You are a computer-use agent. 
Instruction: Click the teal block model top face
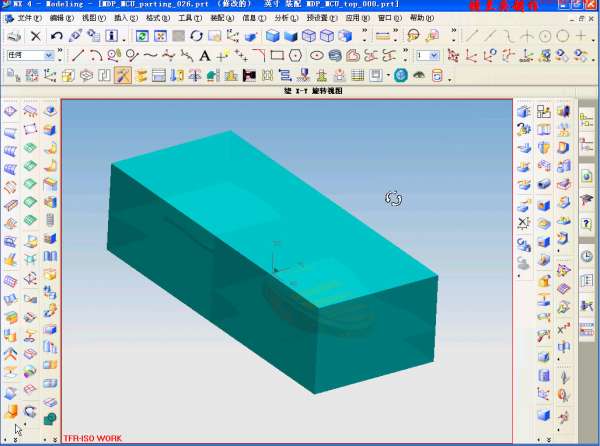(x=275, y=220)
